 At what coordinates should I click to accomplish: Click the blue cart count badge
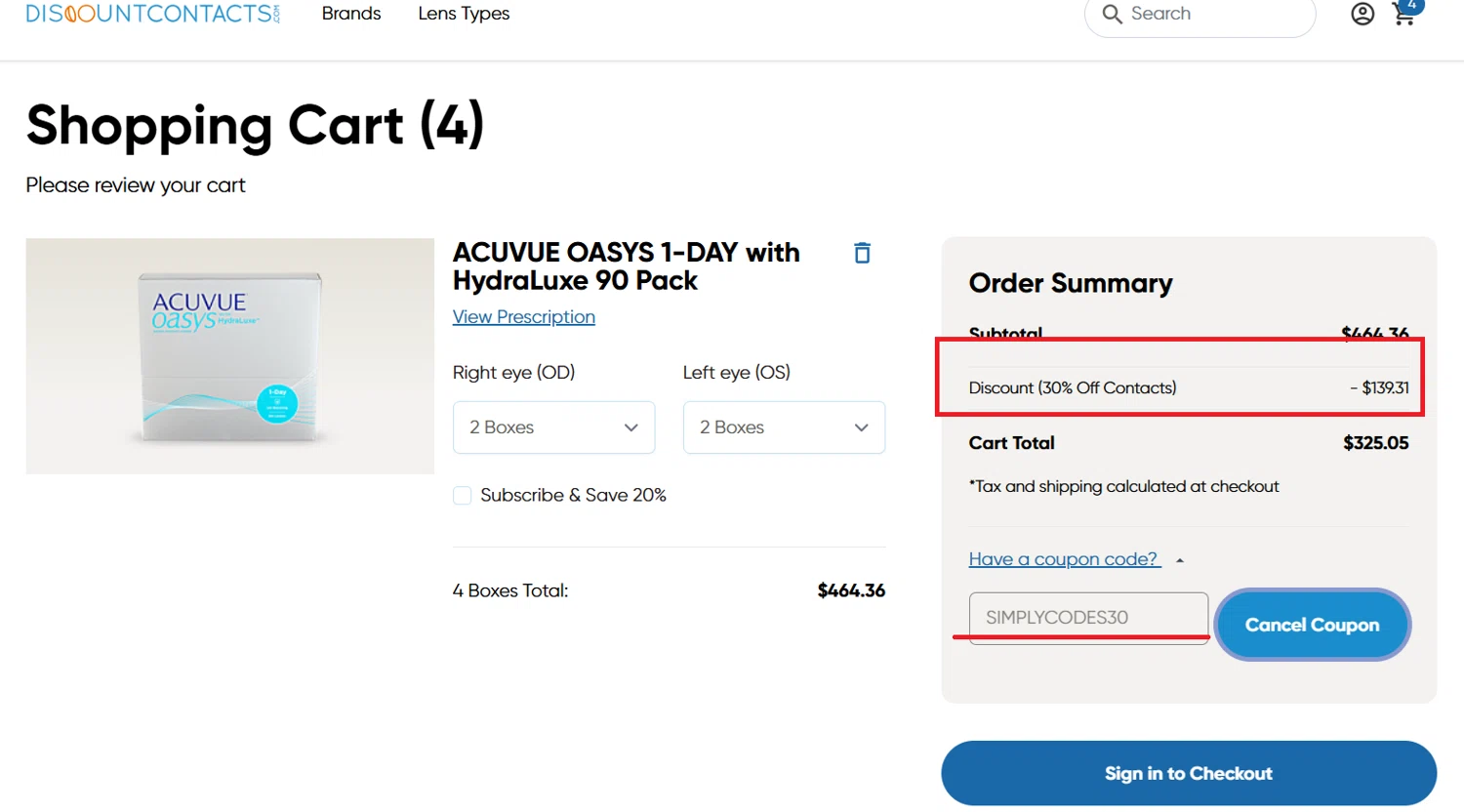coord(1412,5)
